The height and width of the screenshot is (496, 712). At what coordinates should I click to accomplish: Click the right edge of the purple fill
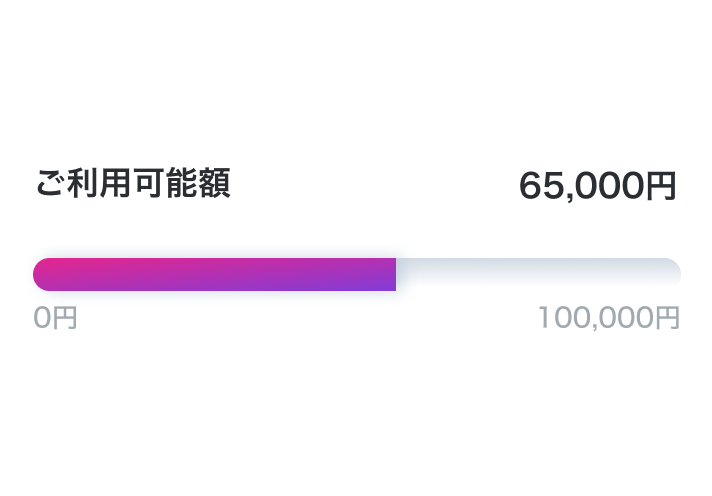[394, 274]
